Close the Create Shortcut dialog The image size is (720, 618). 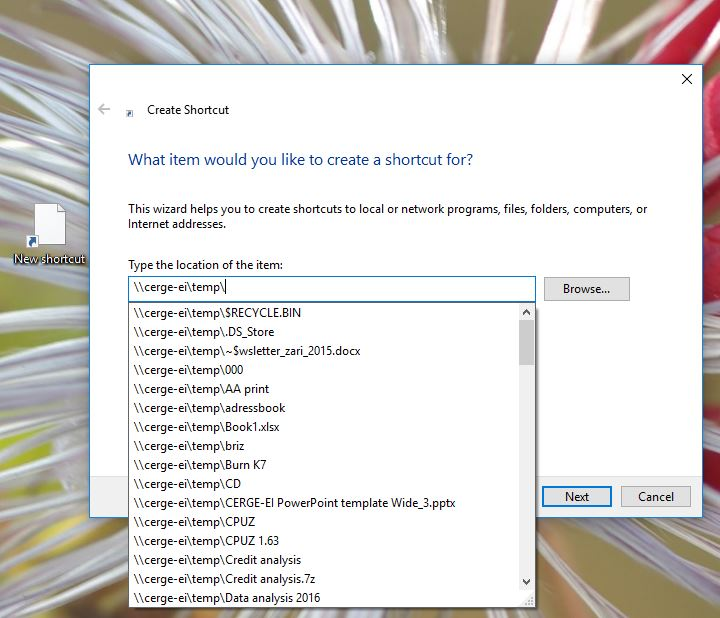click(686, 80)
